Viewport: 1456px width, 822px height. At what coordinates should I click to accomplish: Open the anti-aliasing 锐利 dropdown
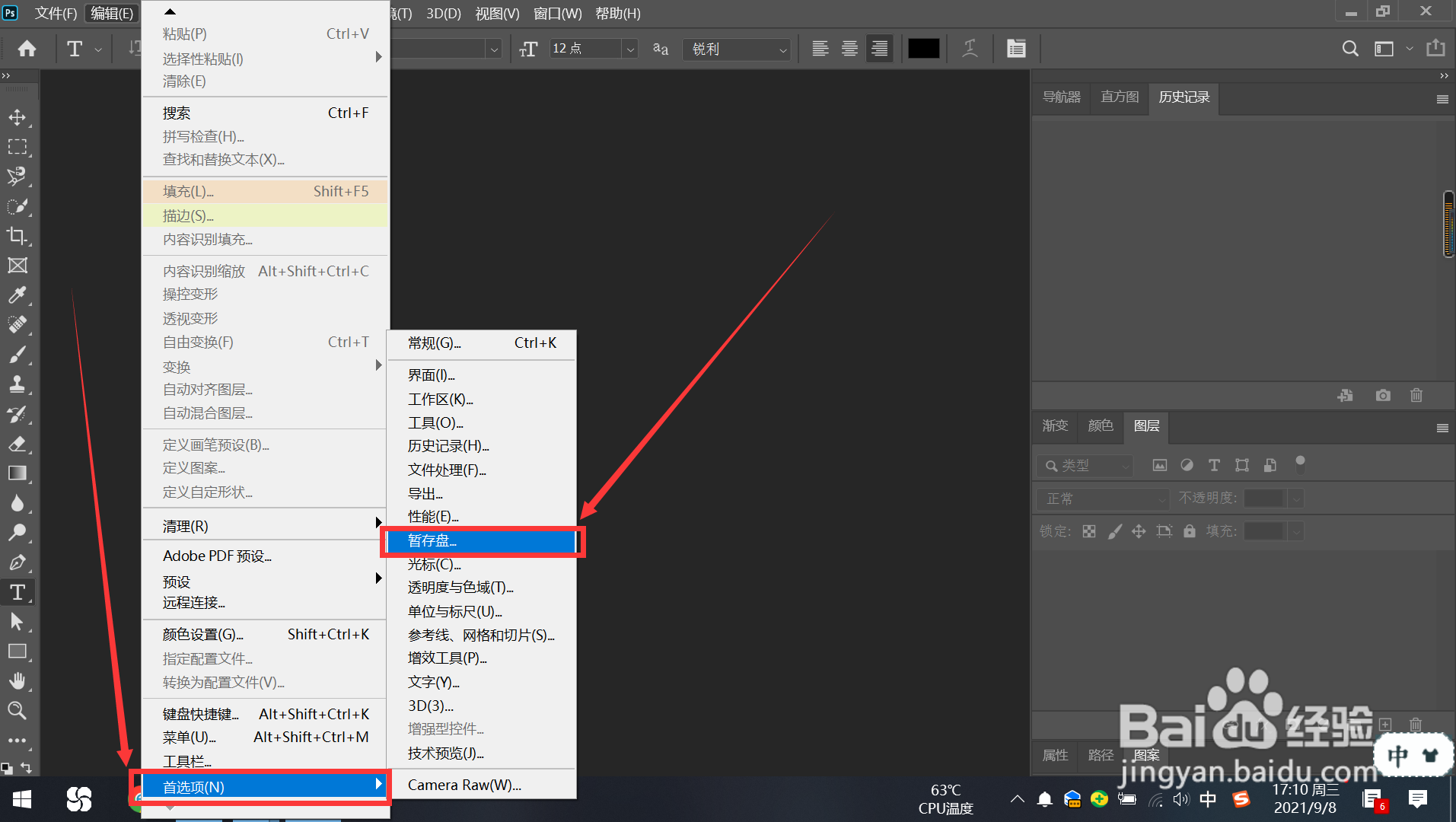(x=737, y=49)
